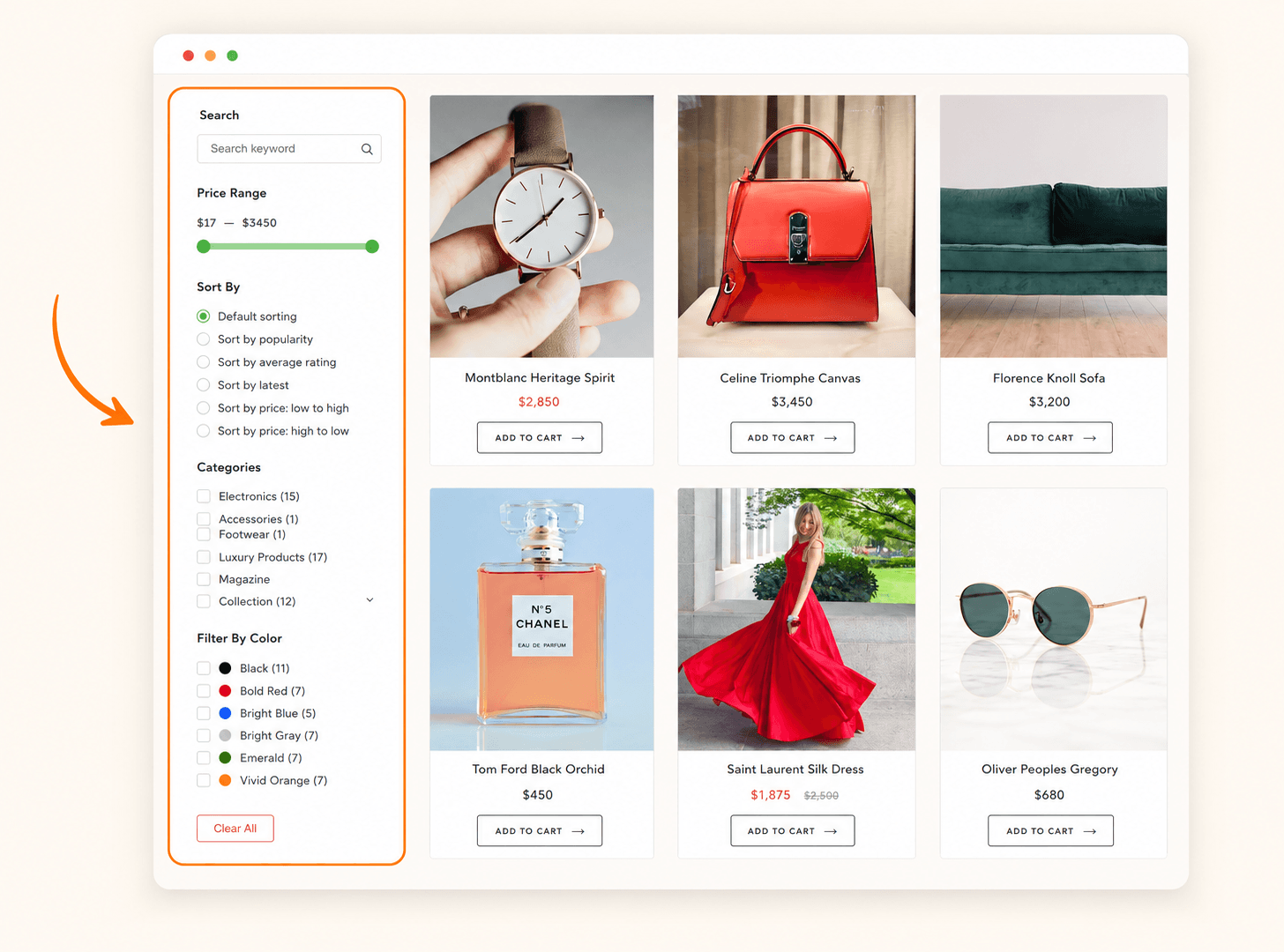Open Tom Ford Black Orchid title
Image resolution: width=1284 pixels, height=952 pixels.
[x=538, y=770]
